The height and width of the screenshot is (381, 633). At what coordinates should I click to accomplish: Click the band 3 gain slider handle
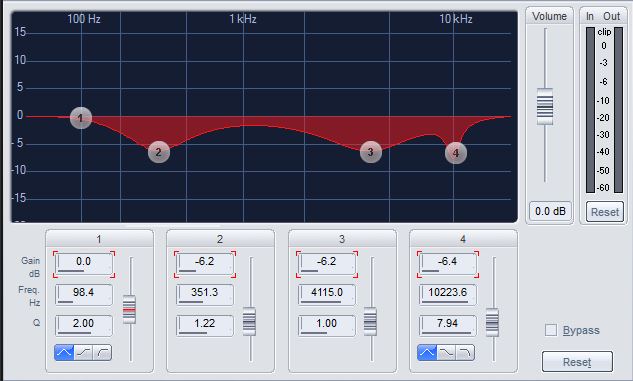[x=370, y=322]
